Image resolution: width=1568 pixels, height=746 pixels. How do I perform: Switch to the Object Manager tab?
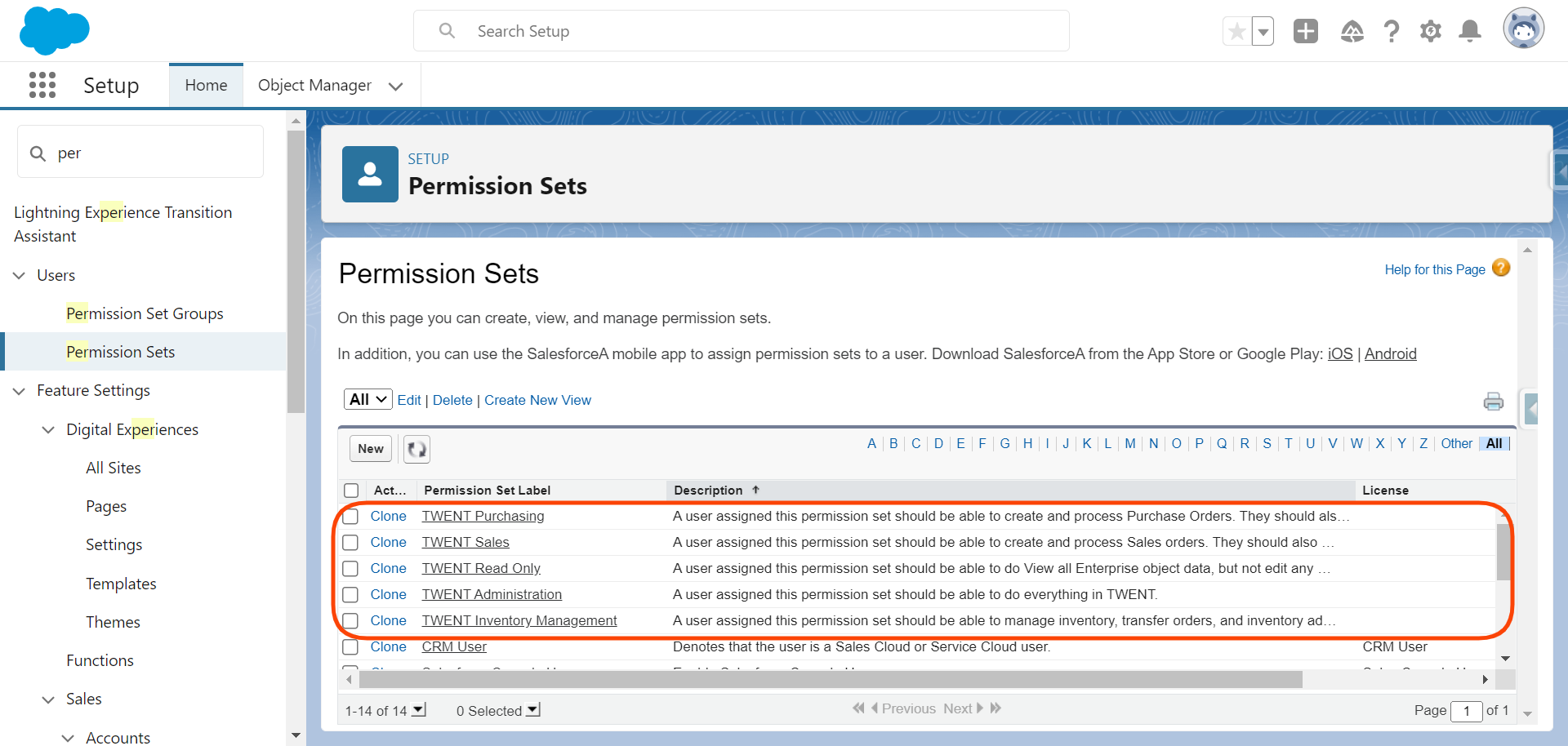click(x=314, y=85)
